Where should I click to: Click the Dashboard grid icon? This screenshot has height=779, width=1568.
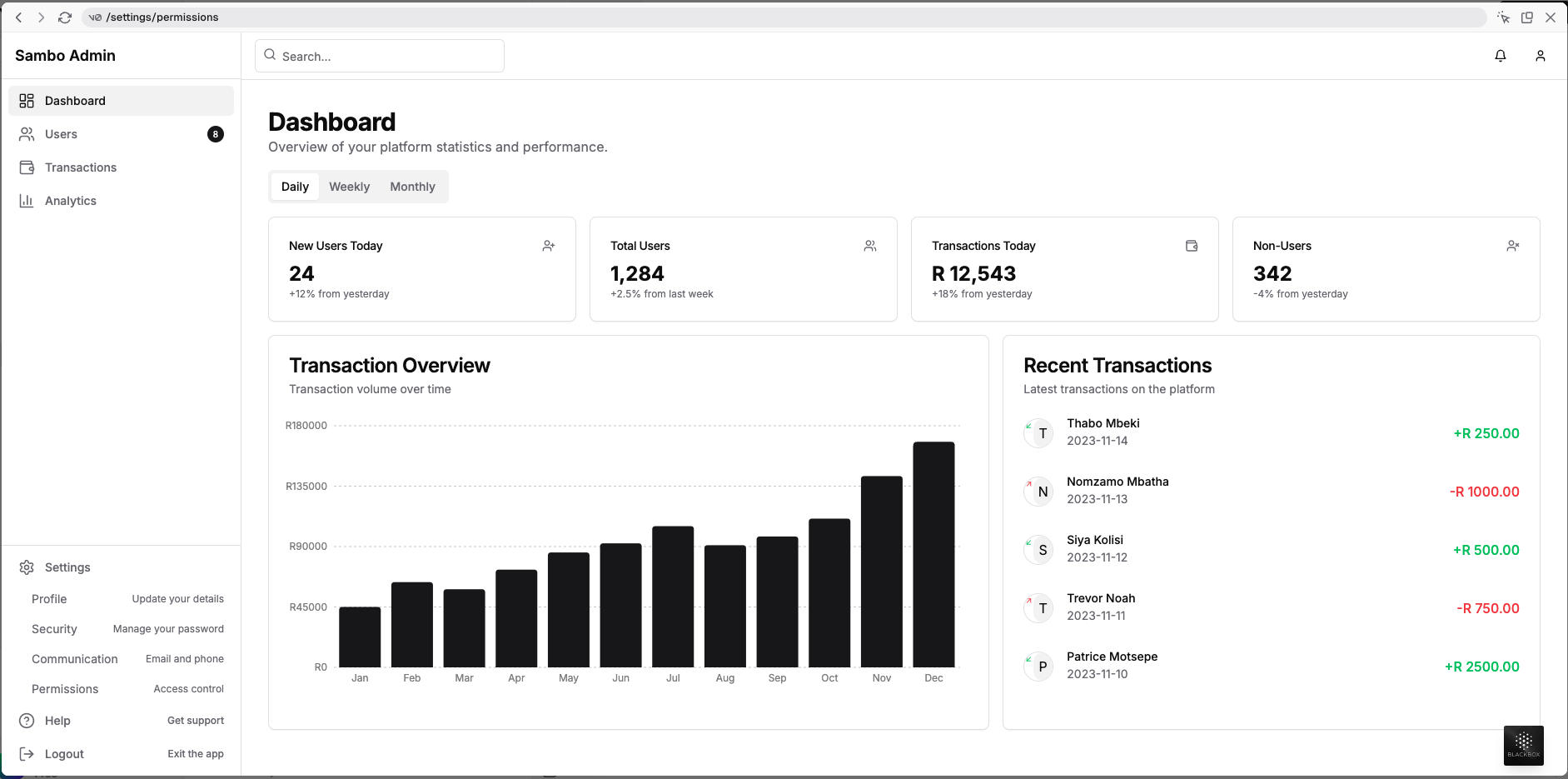click(26, 100)
